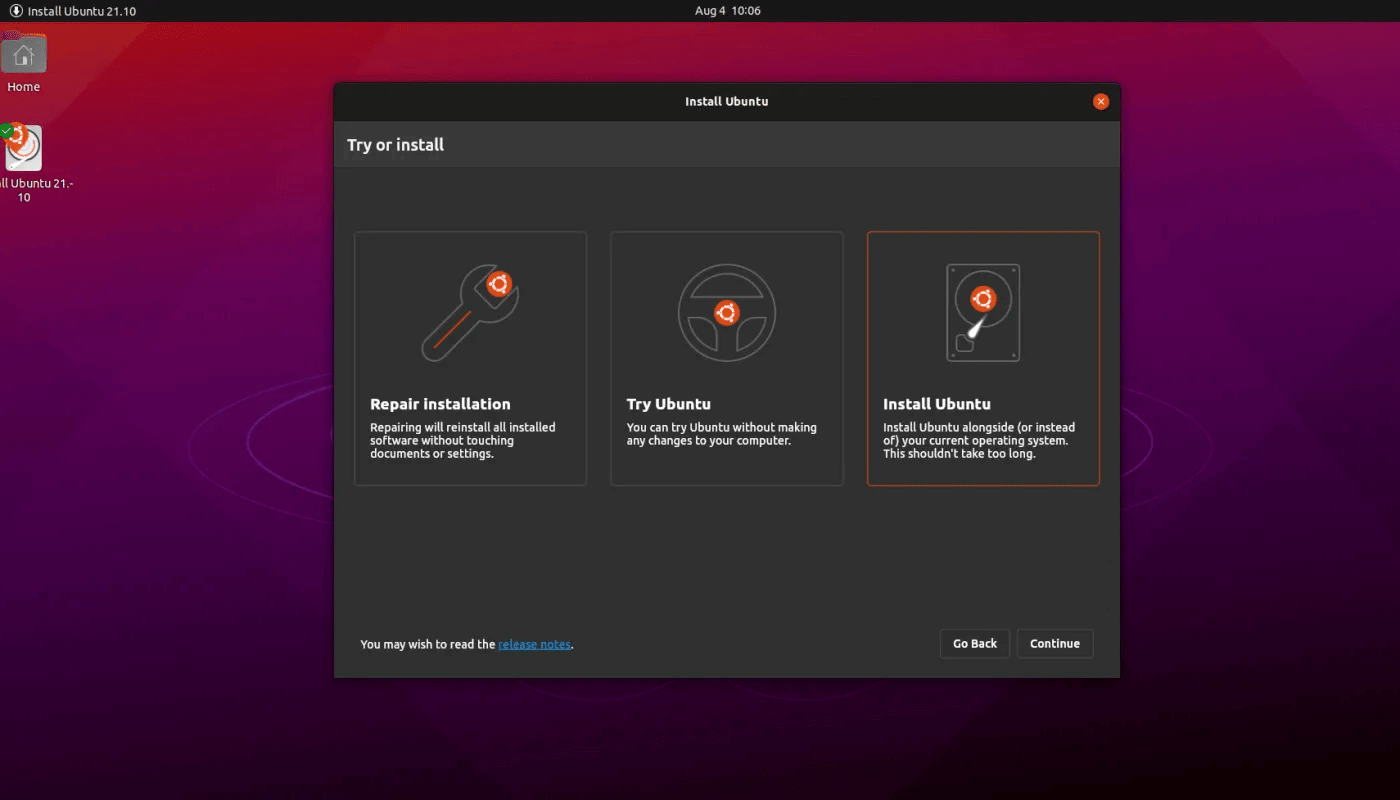This screenshot has width=1400, height=800.
Task: Close the Install Ubuntu window
Action: coord(1101,102)
